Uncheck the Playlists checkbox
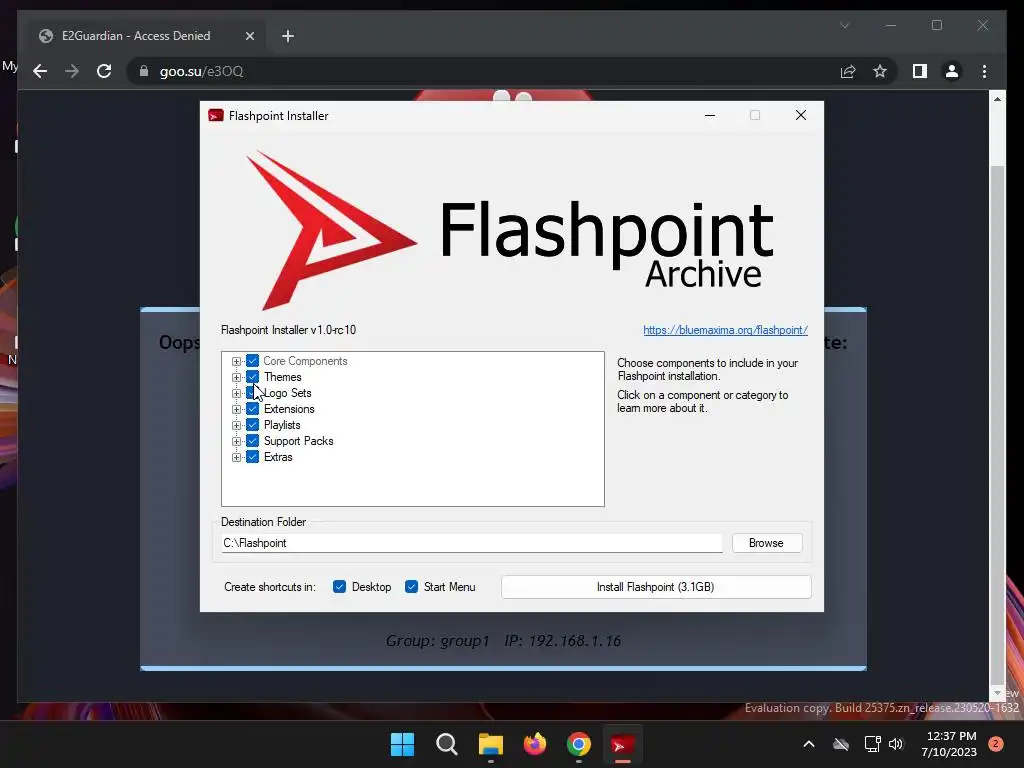This screenshot has height=768, width=1024. tap(252, 424)
